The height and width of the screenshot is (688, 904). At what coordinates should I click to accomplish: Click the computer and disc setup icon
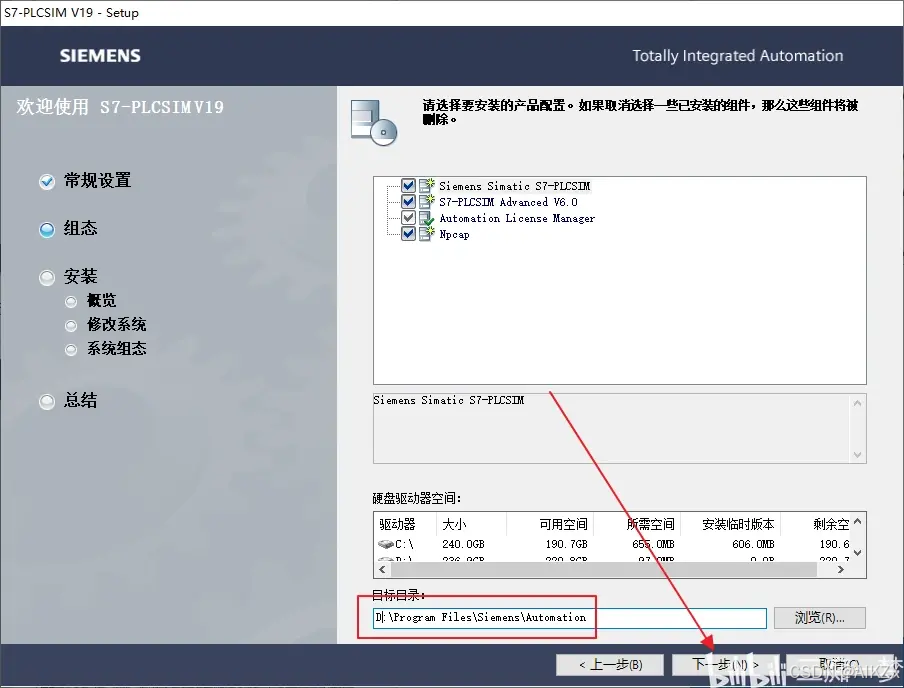(x=374, y=122)
